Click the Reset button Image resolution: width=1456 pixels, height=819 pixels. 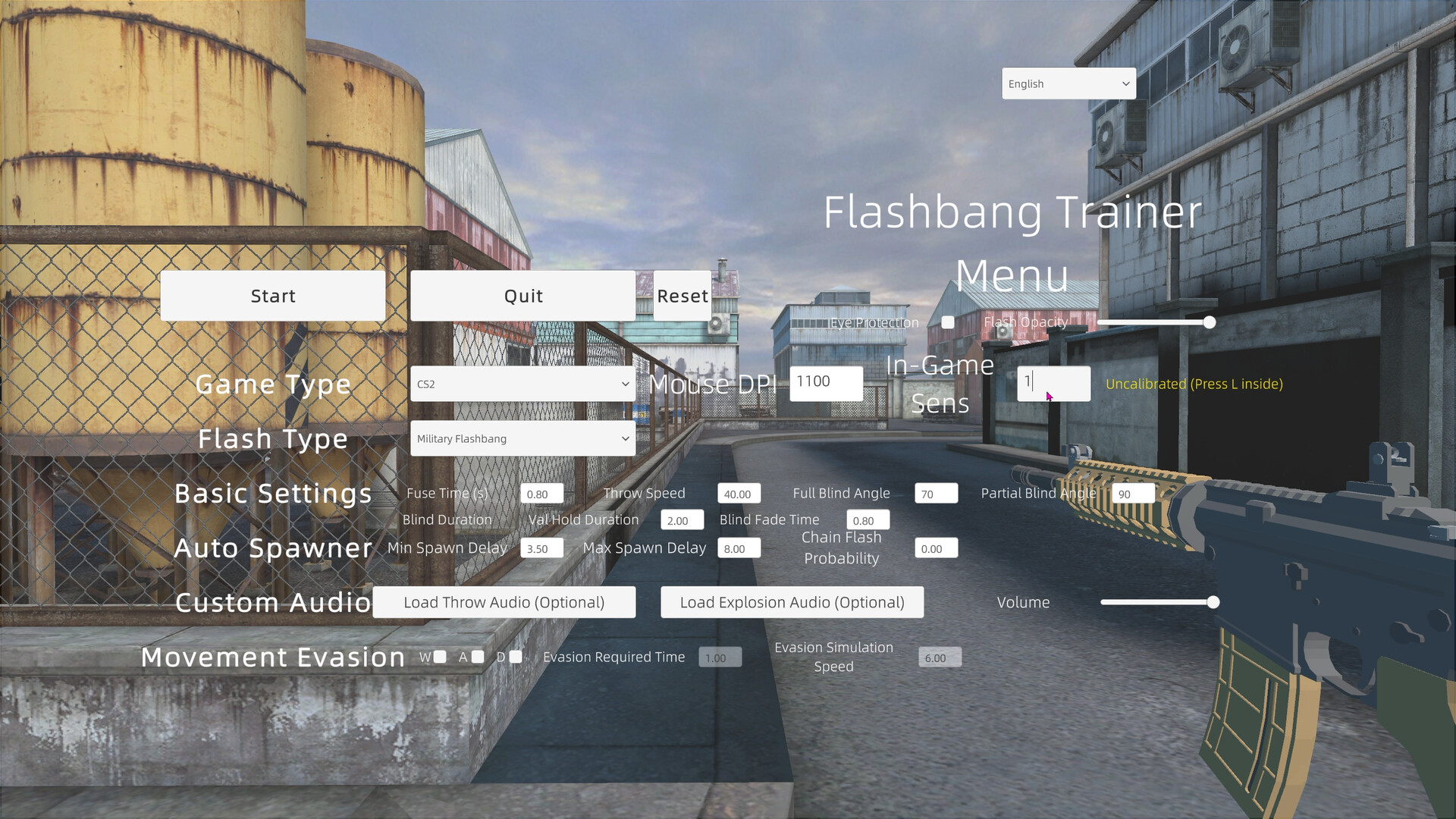coord(682,296)
